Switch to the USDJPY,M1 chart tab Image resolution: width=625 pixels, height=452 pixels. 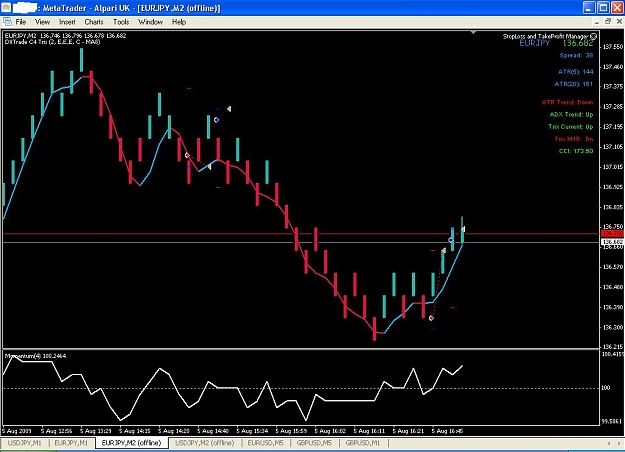25,443
